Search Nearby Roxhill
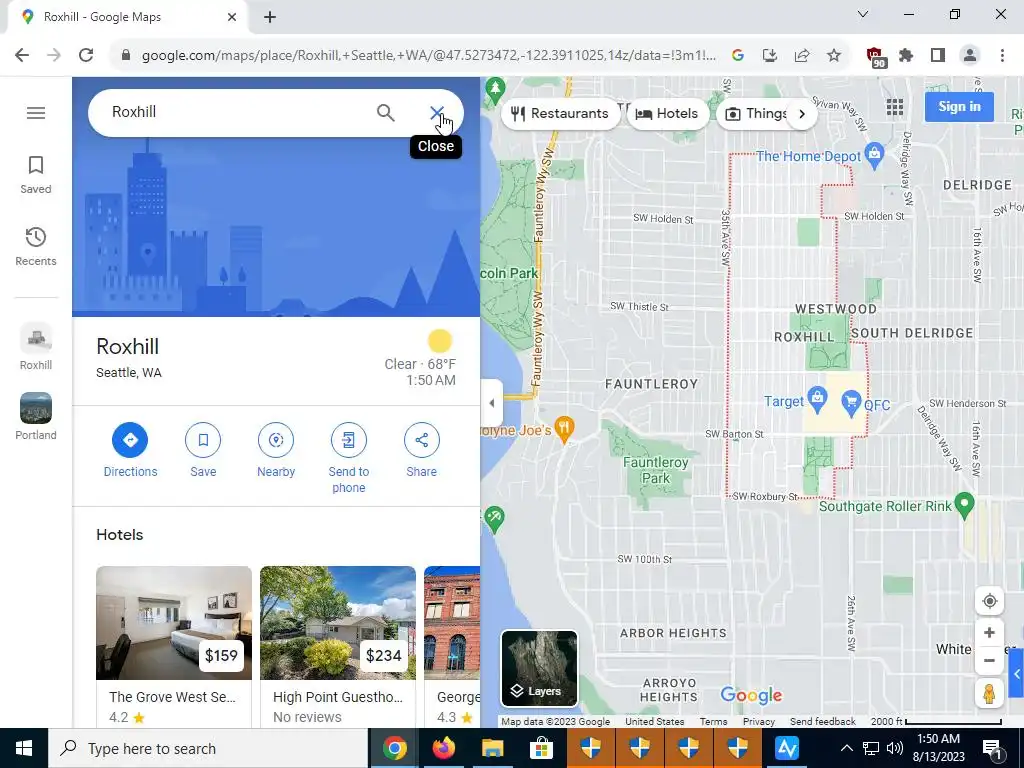 pyautogui.click(x=276, y=450)
